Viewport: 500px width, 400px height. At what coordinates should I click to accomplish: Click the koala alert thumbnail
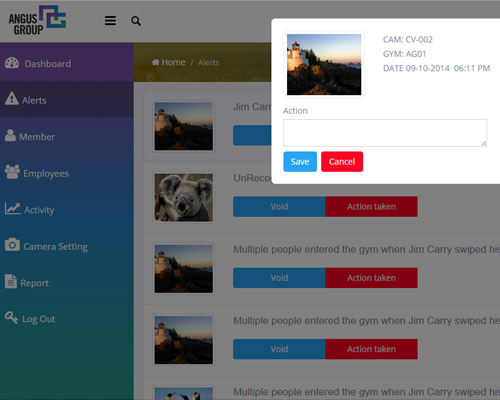pyautogui.click(x=184, y=197)
